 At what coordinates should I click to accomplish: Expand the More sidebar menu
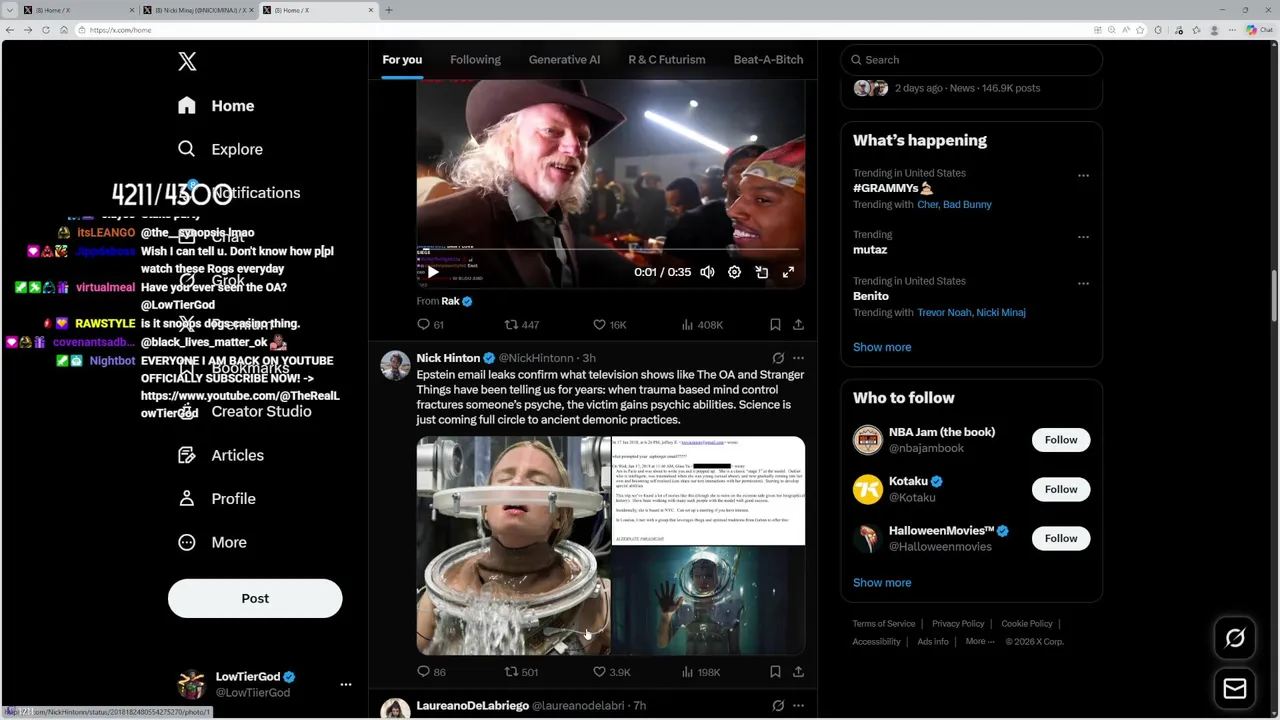(x=212, y=542)
